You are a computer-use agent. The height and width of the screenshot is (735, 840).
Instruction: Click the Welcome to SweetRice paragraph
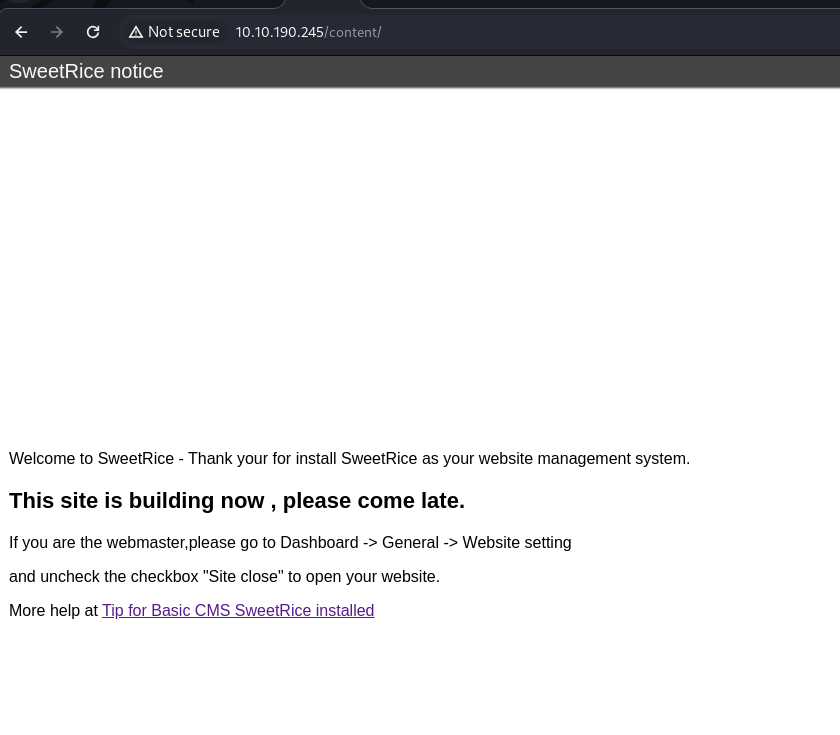click(349, 459)
